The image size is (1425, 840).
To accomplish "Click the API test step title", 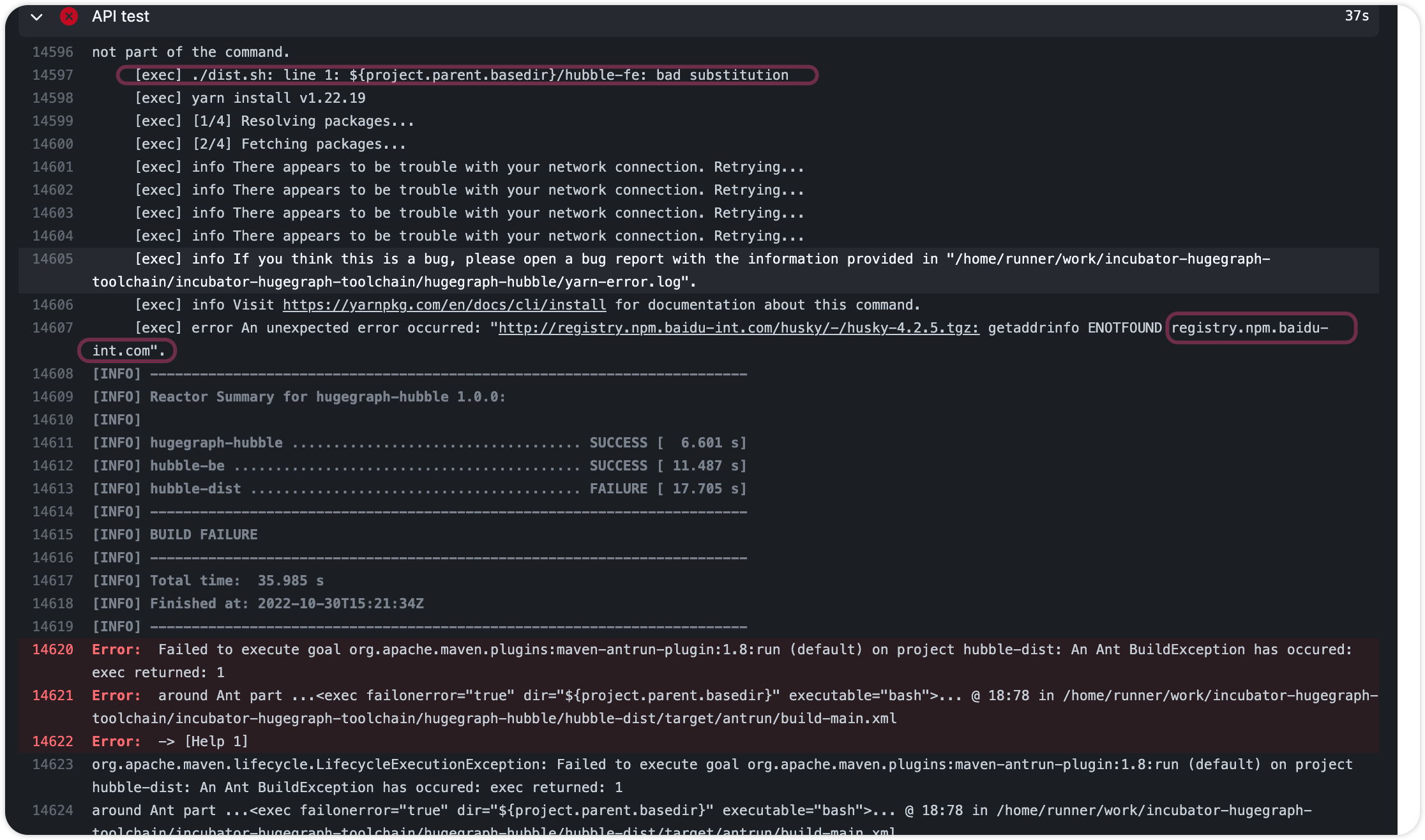I will click(x=120, y=17).
